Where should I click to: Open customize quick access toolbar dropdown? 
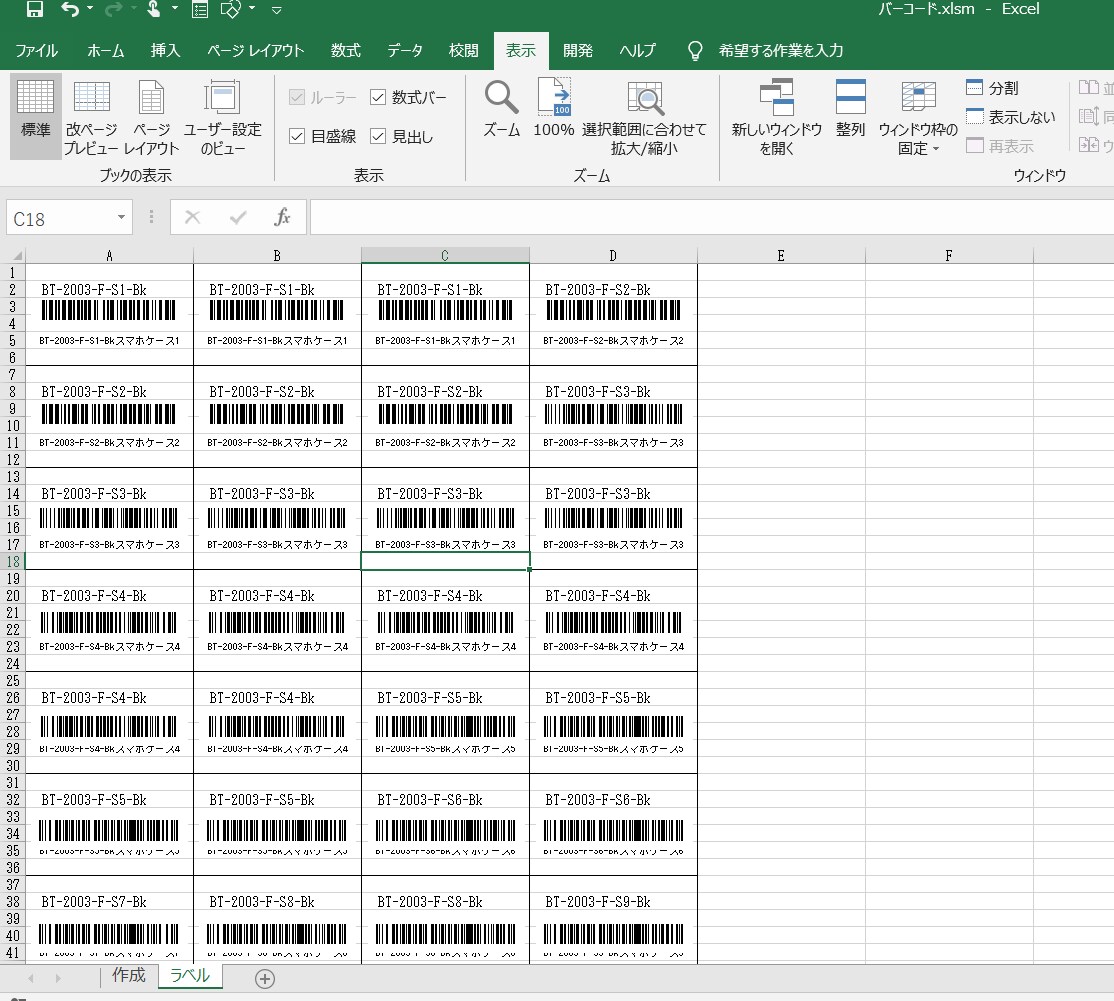(277, 10)
